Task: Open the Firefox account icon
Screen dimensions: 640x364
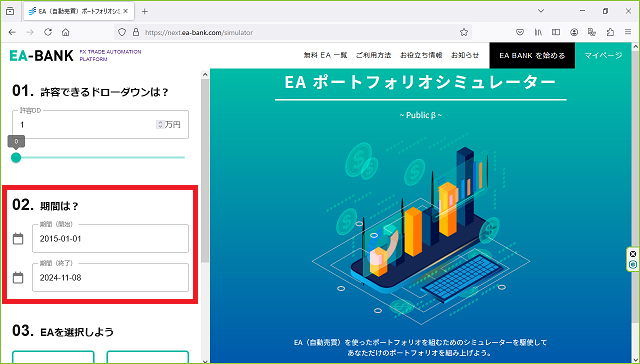Action: [x=574, y=32]
